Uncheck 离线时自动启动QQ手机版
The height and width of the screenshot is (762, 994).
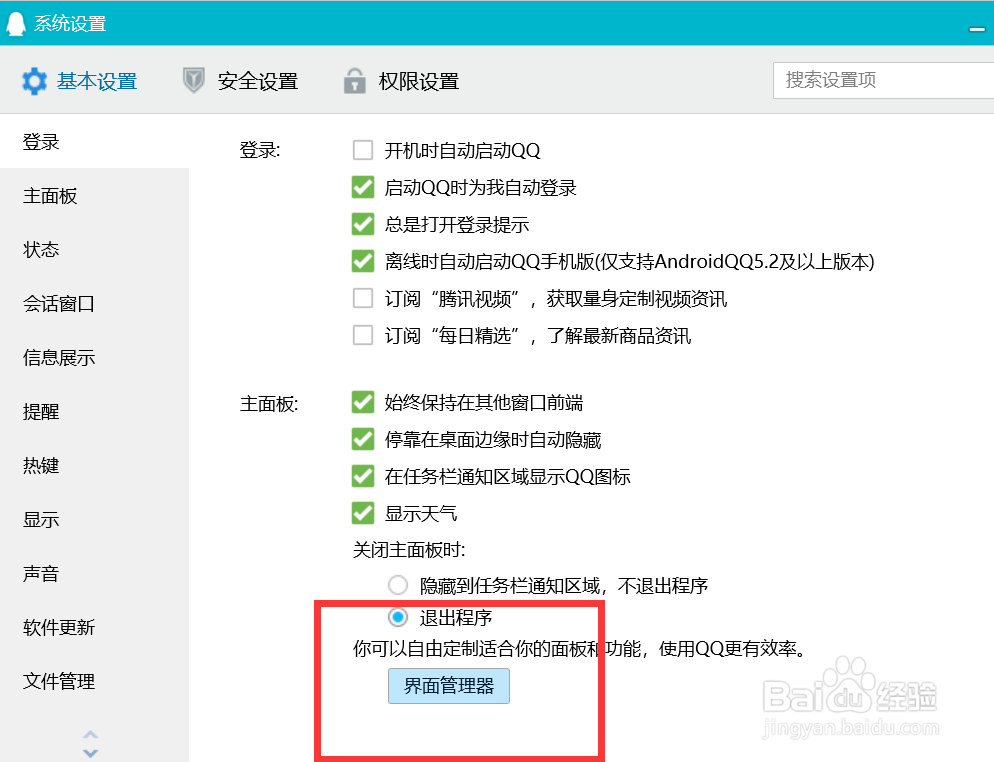tap(363, 261)
